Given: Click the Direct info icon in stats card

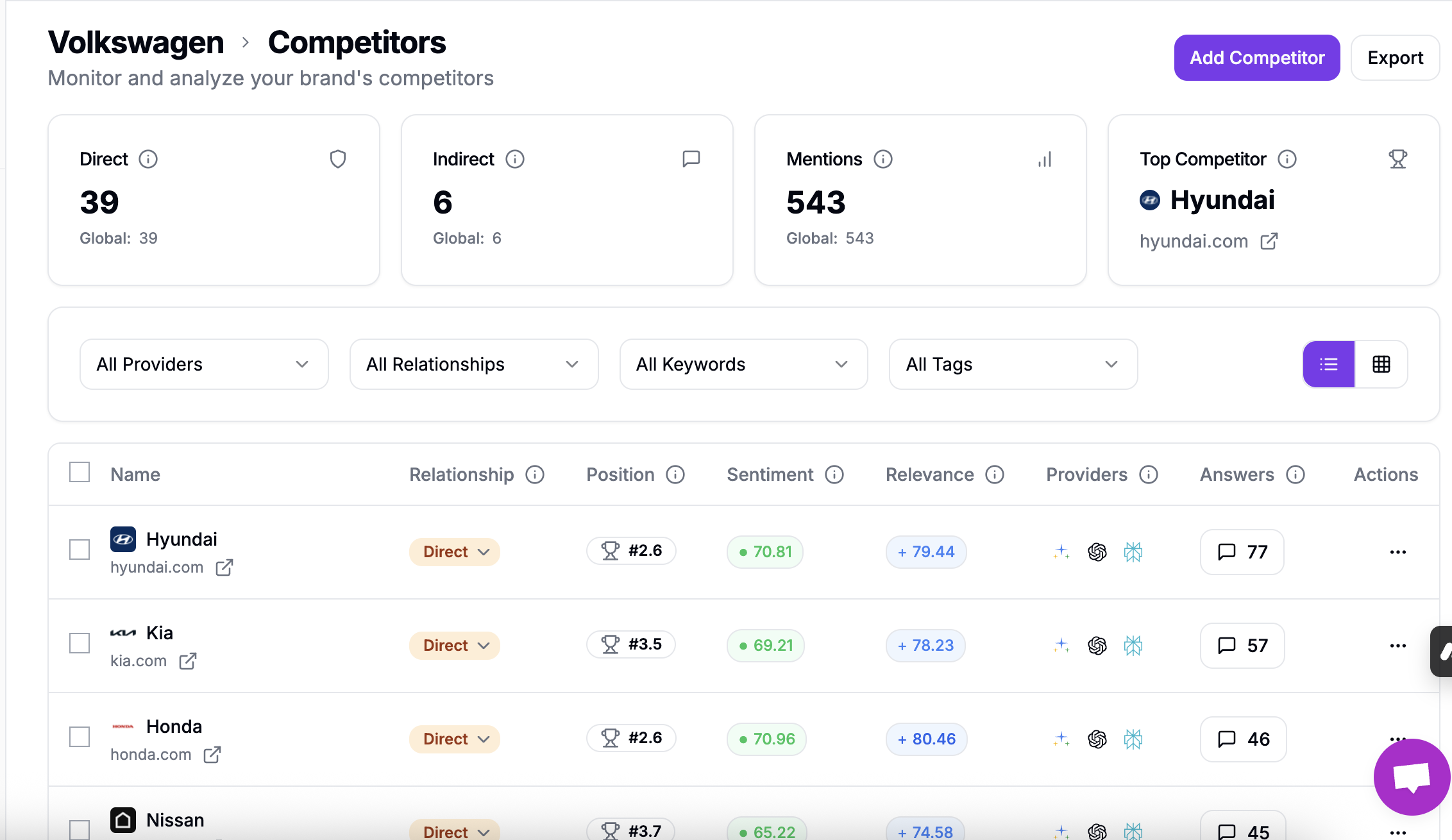Looking at the screenshot, I should [148, 159].
